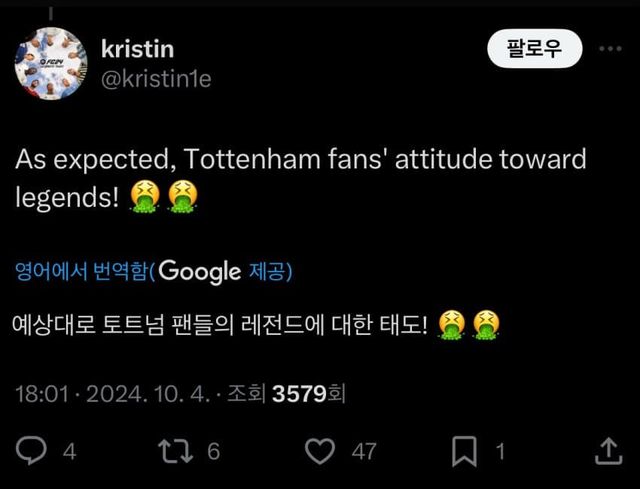Click the repost count number 6
The width and height of the screenshot is (640, 489).
pos(213,452)
